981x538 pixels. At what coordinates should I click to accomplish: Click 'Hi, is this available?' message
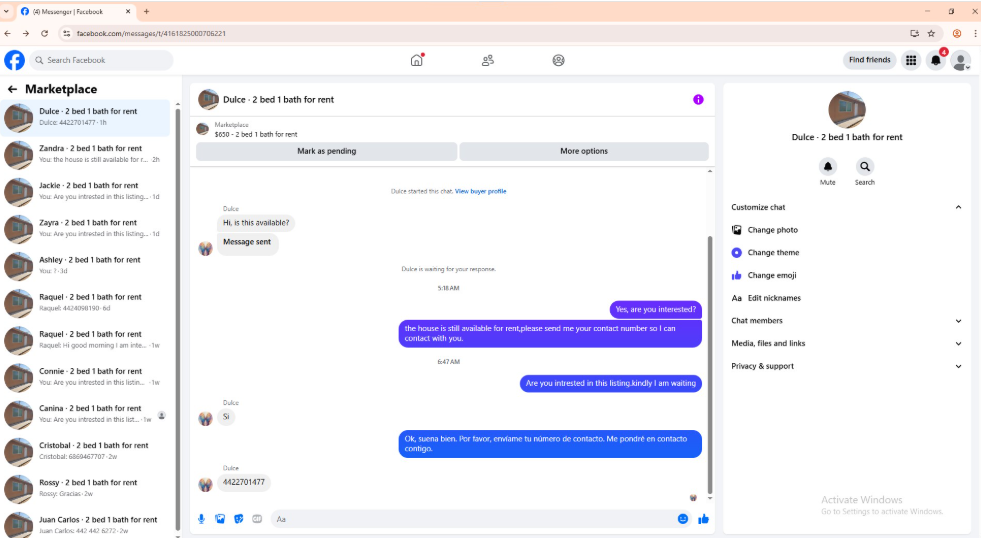(x=256, y=223)
